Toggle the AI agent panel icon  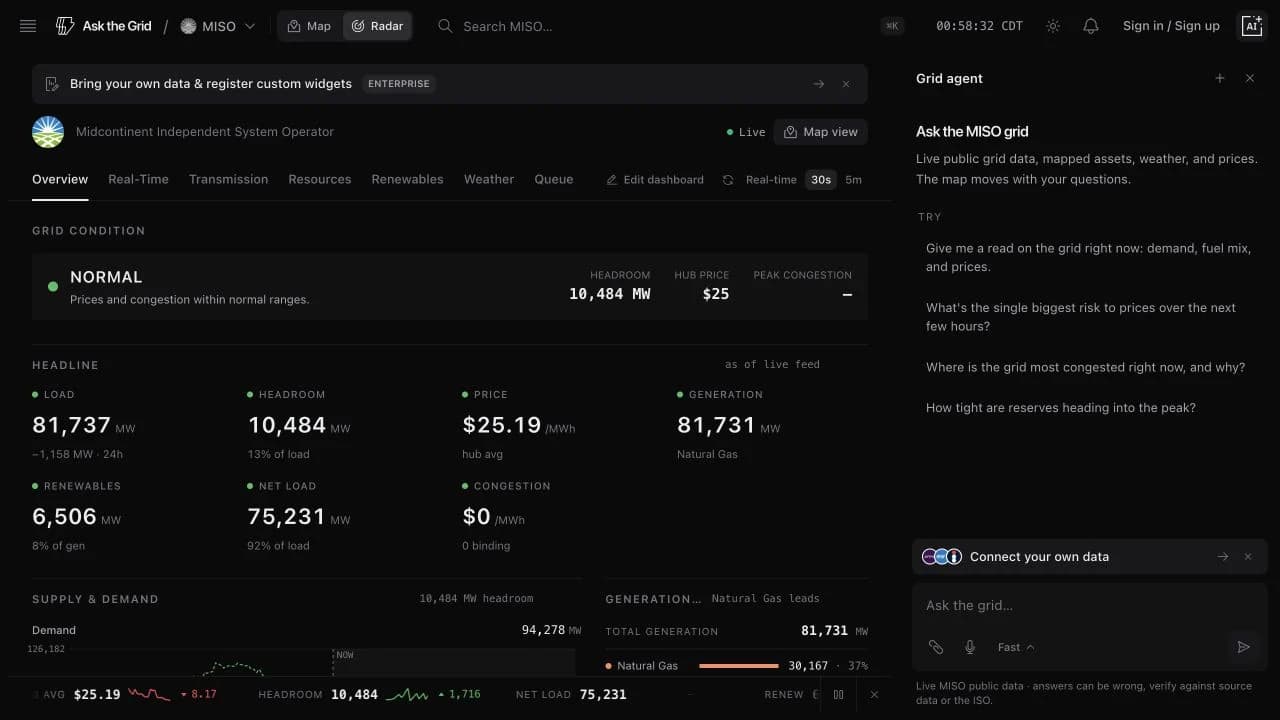click(1252, 26)
